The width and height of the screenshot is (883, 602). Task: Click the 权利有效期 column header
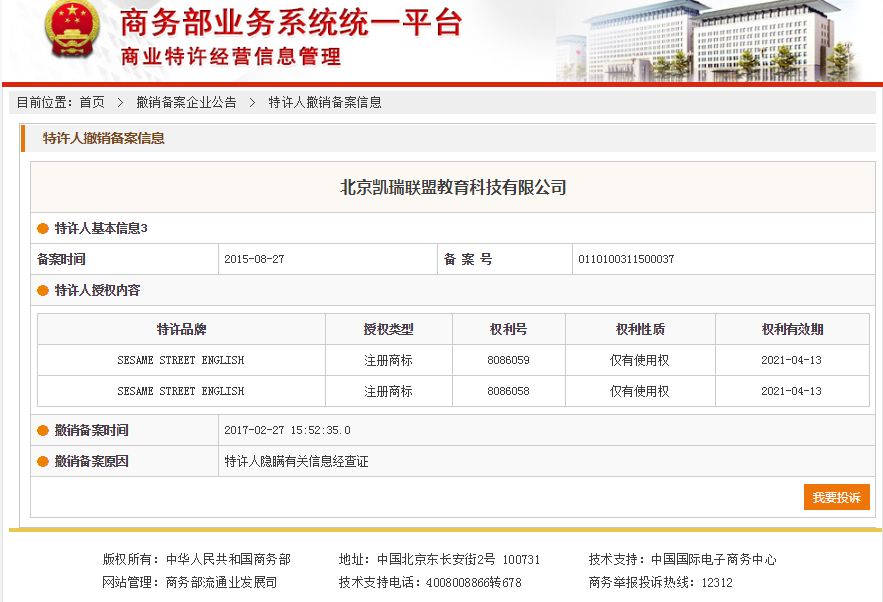pyautogui.click(x=792, y=329)
